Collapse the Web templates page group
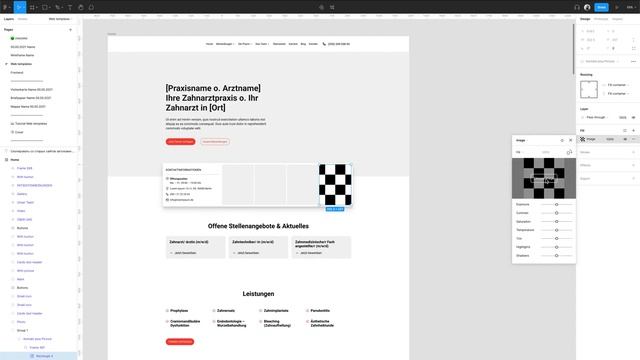 [6, 64]
